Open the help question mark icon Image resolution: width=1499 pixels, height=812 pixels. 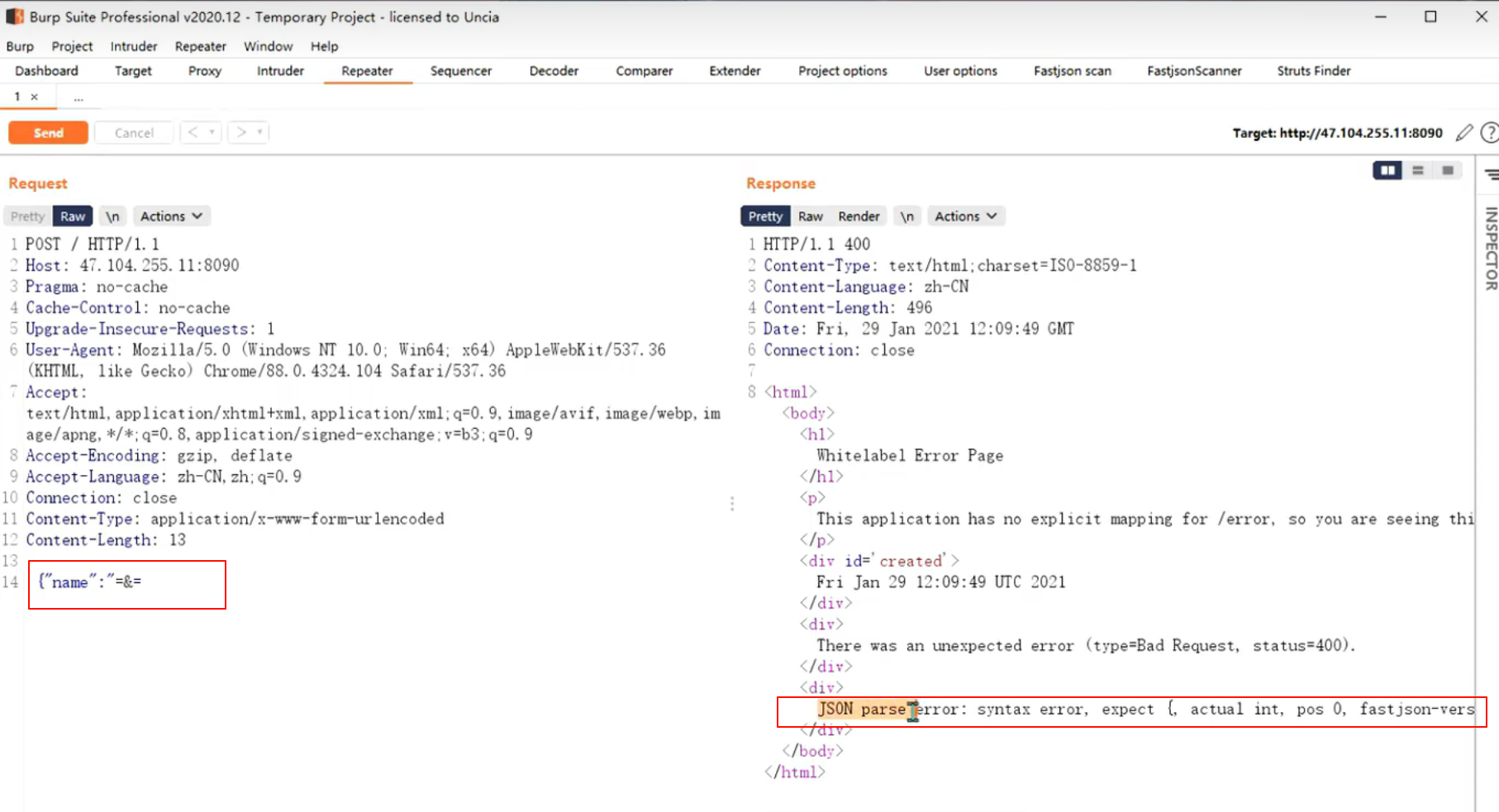point(1489,133)
